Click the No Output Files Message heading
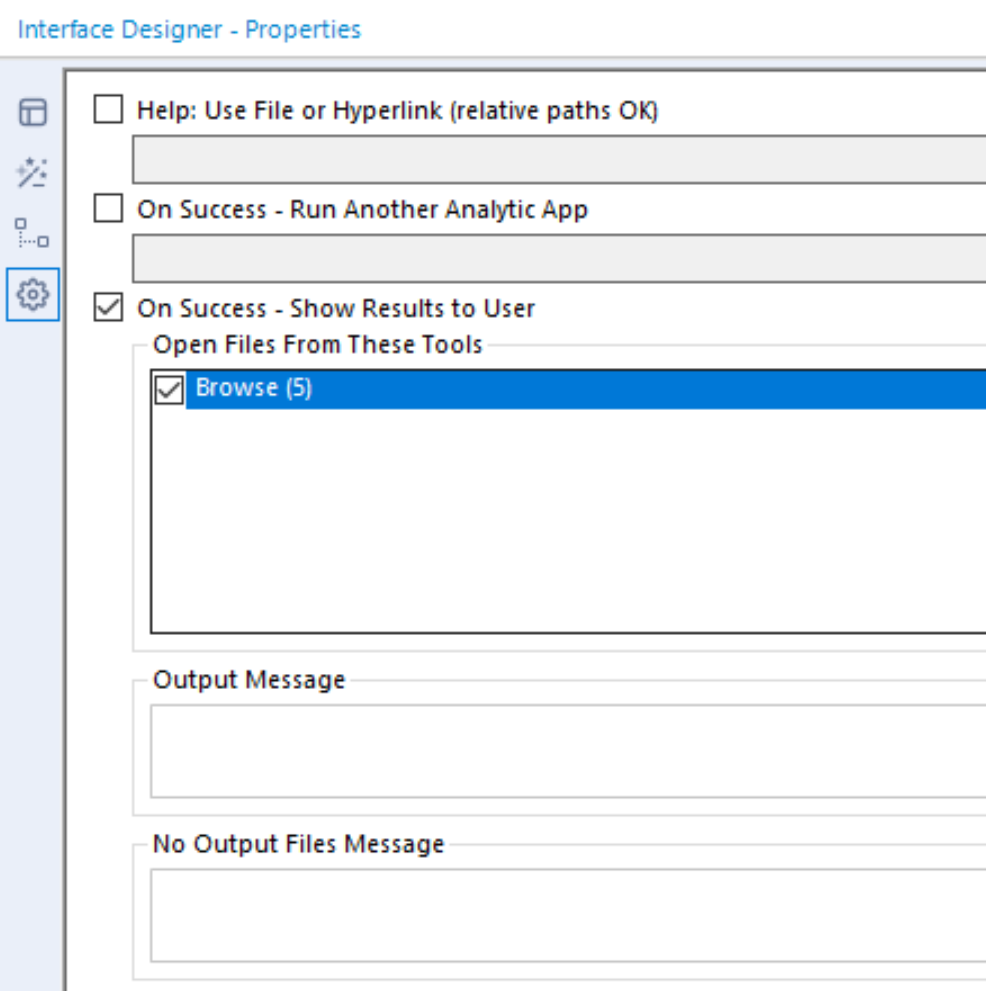Screen dimensions: 986x991 (298, 844)
